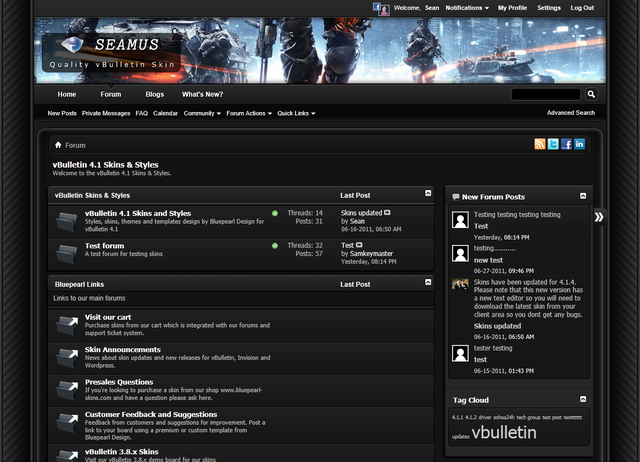This screenshot has width=640, height=462.
Task: Click 'Posts: 57' statistic text
Action: pyautogui.click(x=309, y=253)
